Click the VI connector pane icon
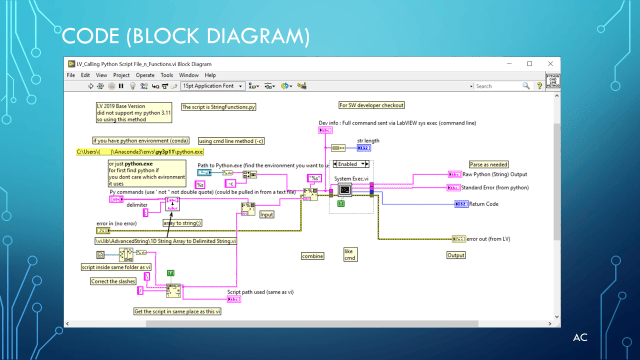Image resolution: width=640 pixels, height=360 pixels. pyautogui.click(x=553, y=80)
